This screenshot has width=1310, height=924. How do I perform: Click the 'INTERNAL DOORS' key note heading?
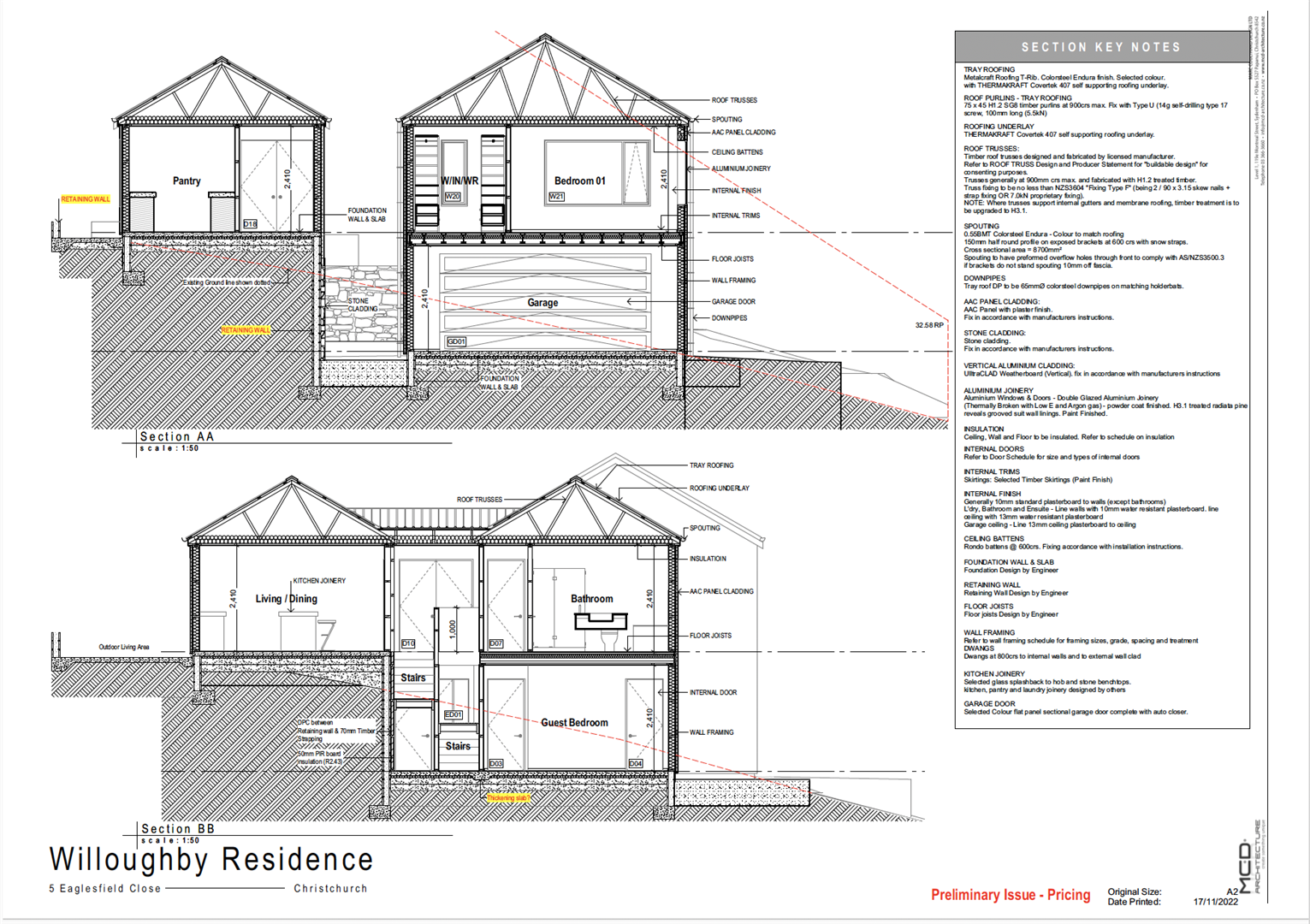tap(993, 449)
